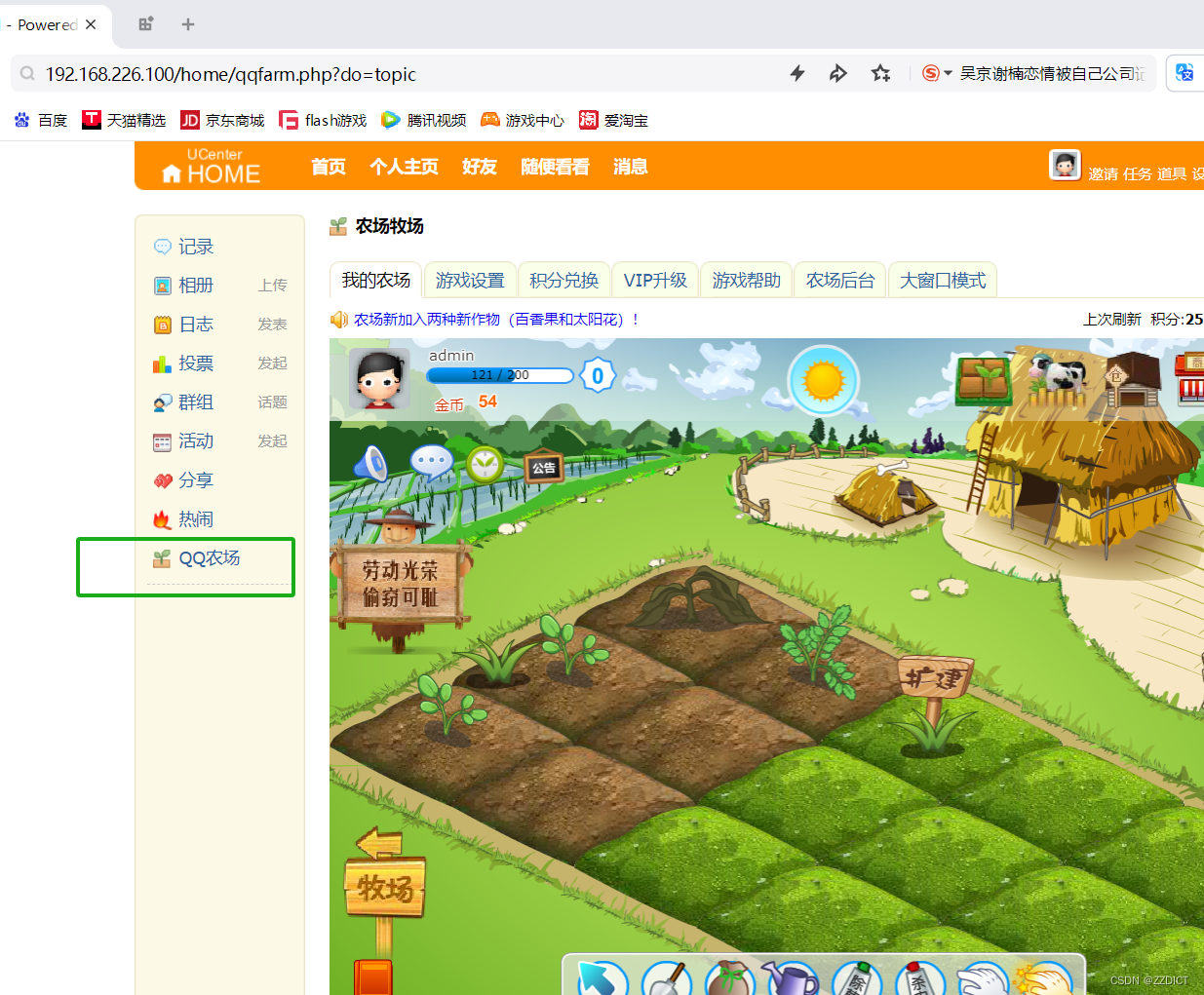This screenshot has height=995, width=1204.
Task: Open 个人主页 in the nav bar
Action: point(405,167)
